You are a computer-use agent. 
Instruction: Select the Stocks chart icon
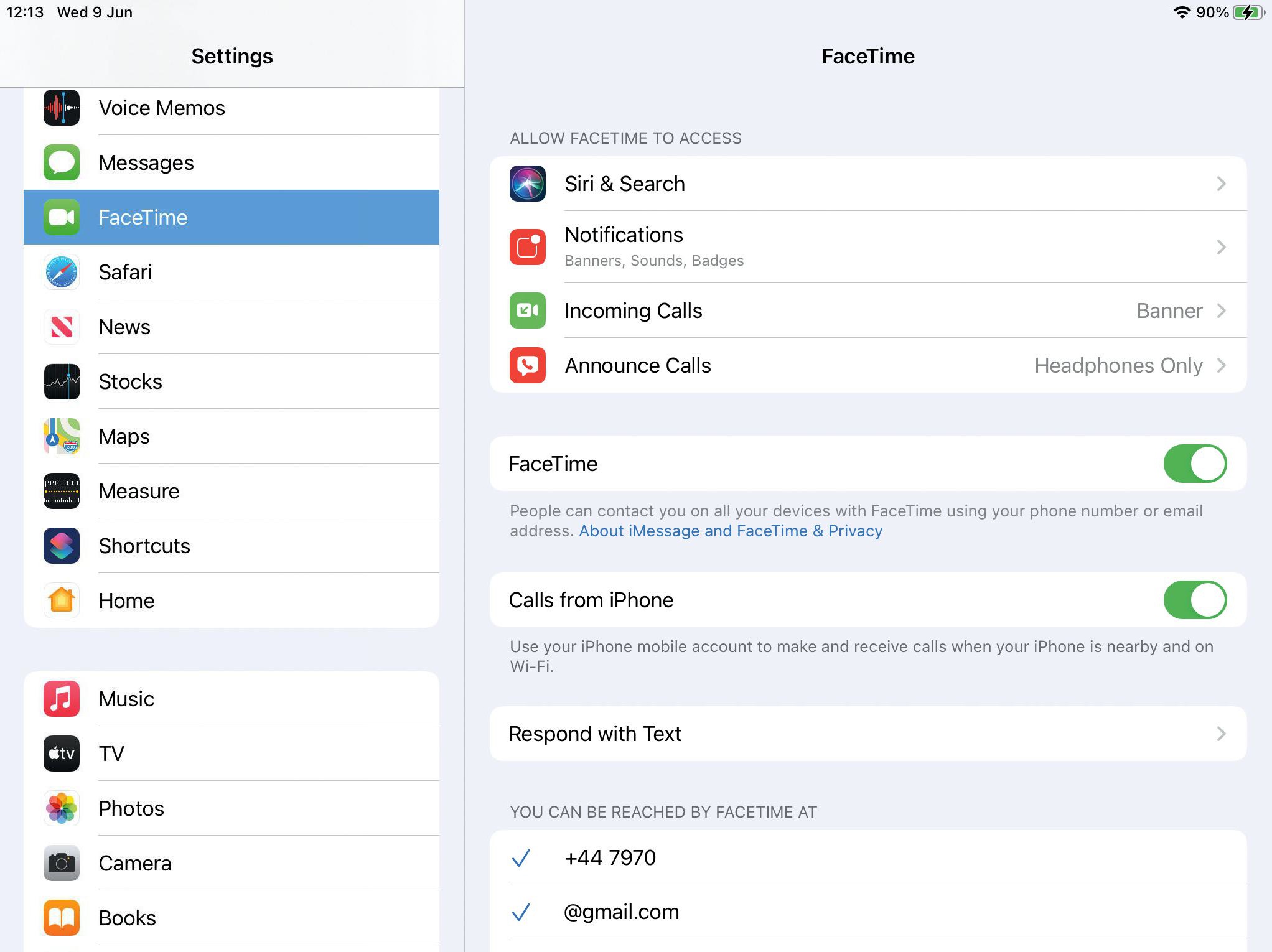pos(62,381)
